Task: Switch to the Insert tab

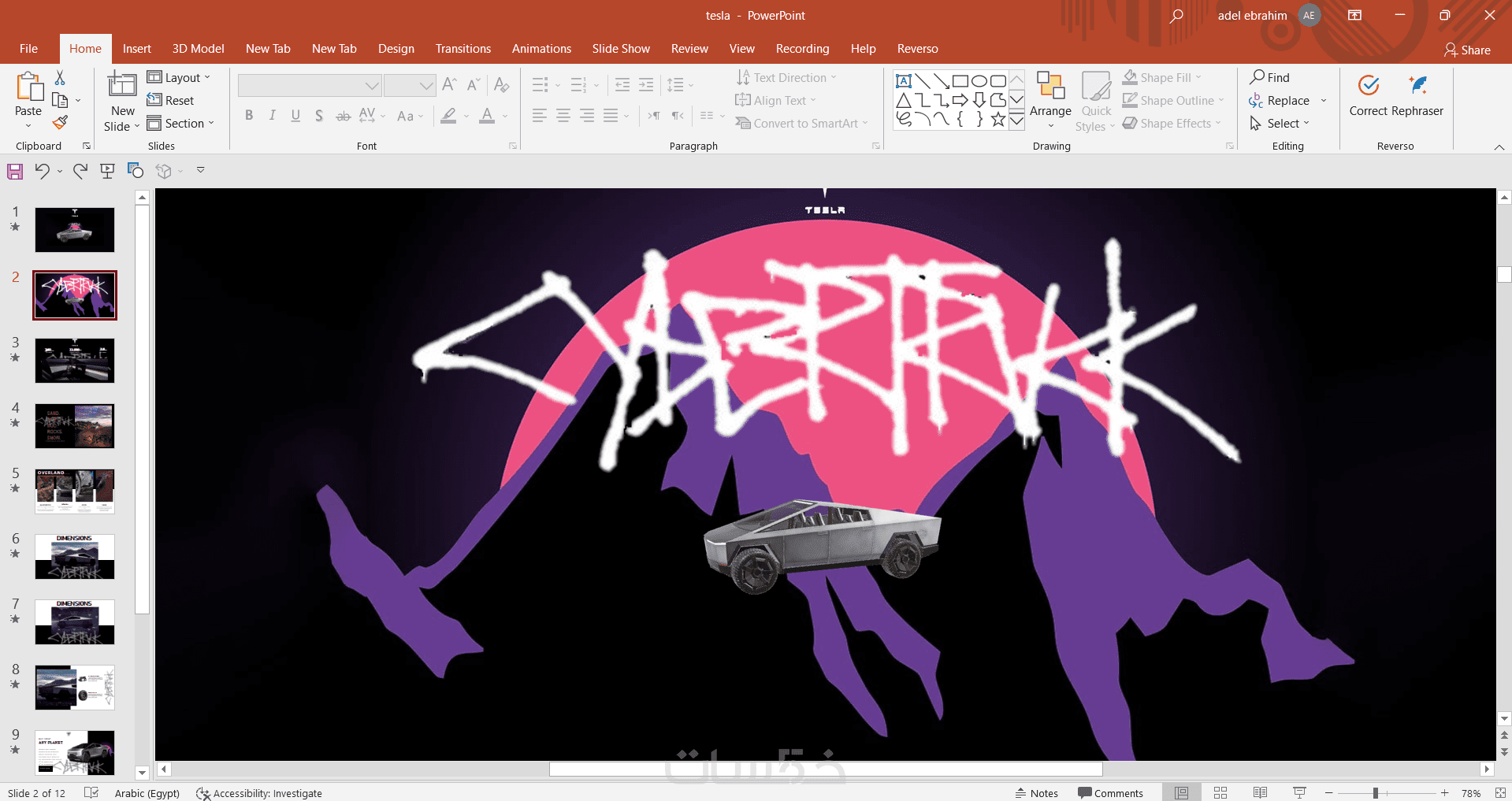Action: point(137,49)
